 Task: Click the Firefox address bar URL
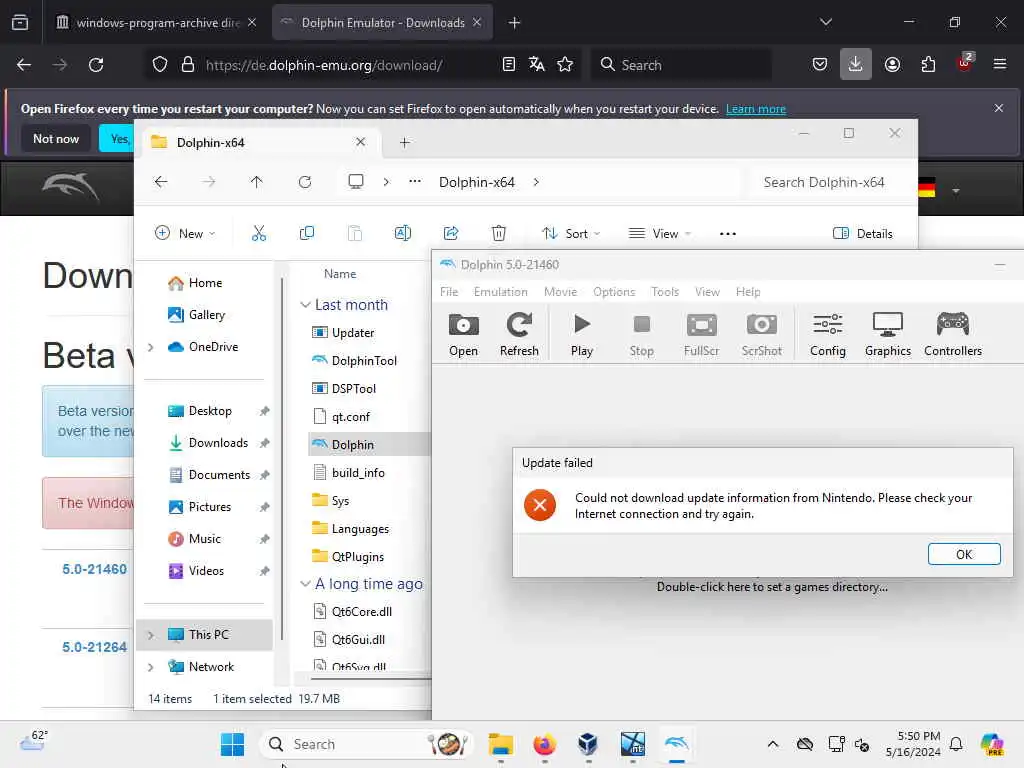(324, 65)
